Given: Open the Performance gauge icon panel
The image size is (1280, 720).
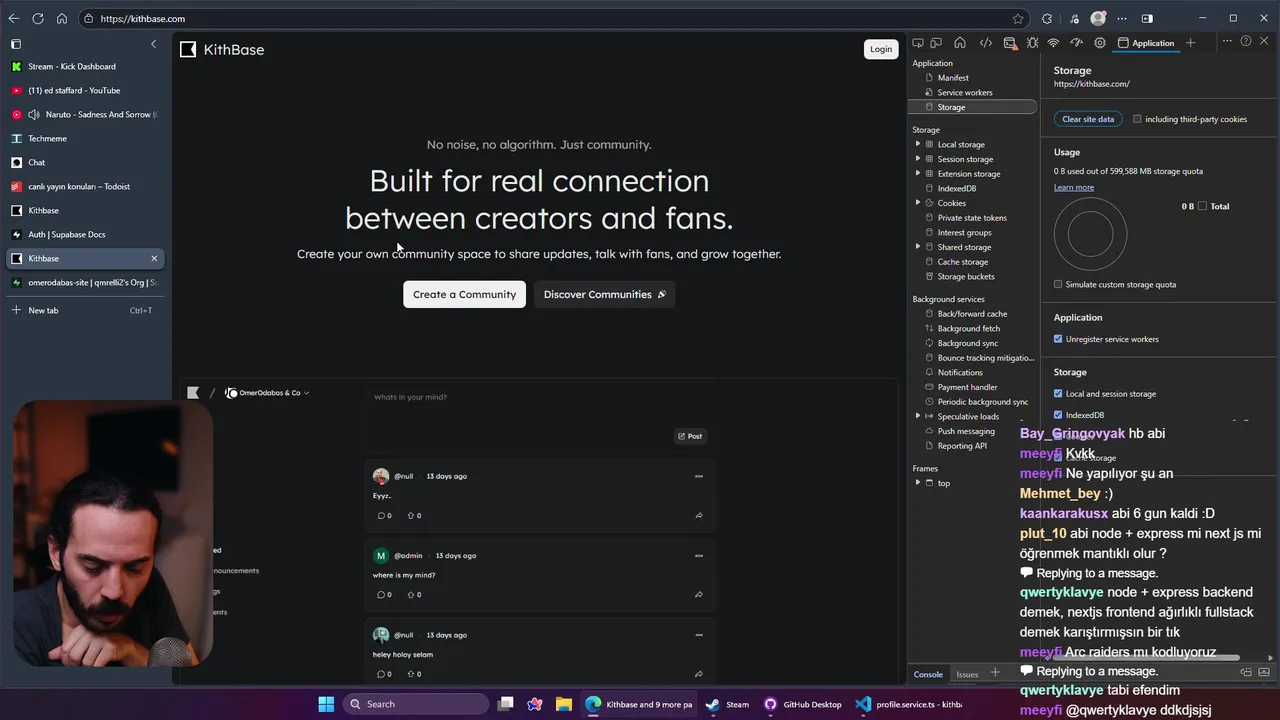Looking at the screenshot, I should click(x=1076, y=43).
